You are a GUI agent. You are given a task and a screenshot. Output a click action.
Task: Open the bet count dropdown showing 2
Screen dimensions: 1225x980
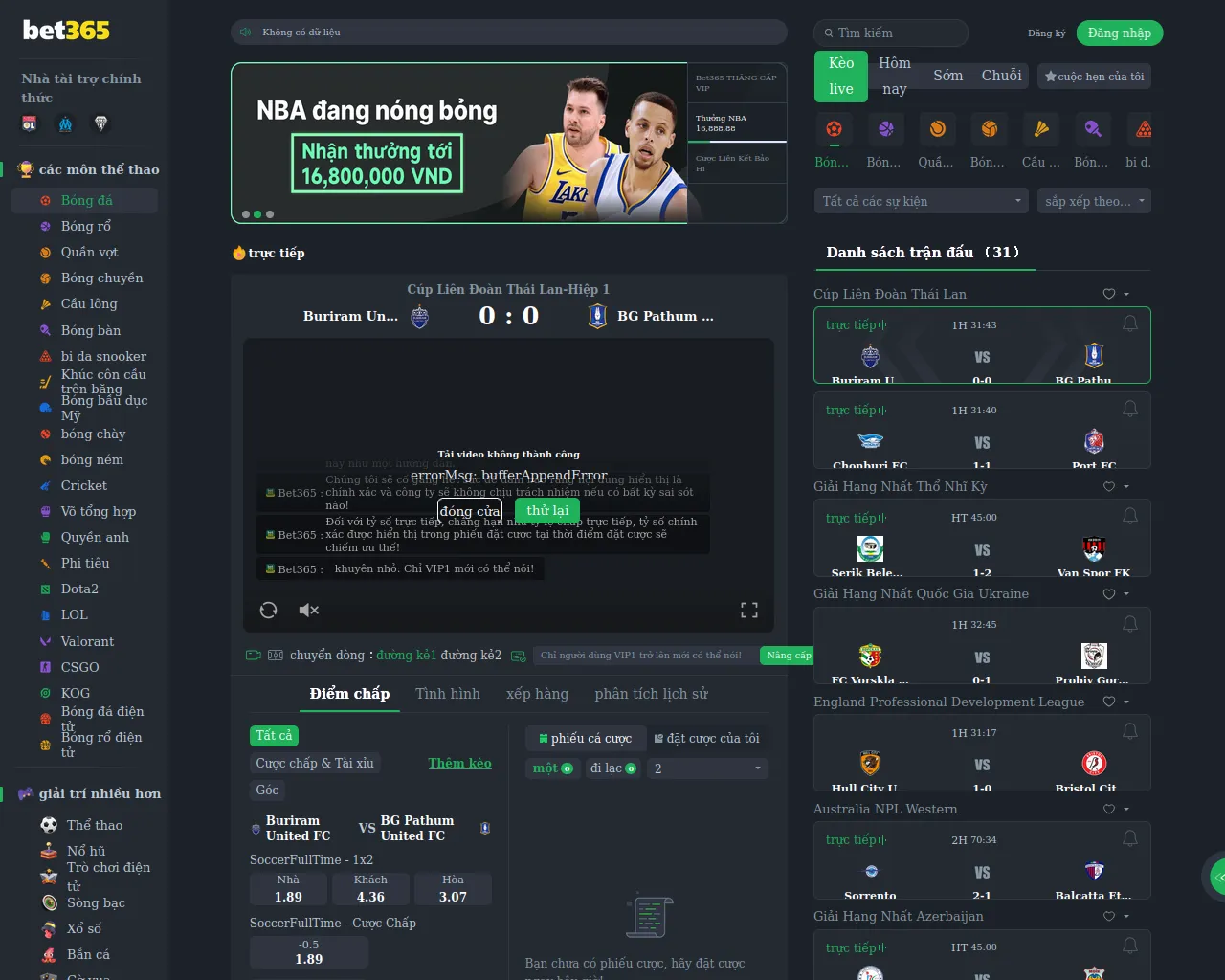[707, 768]
